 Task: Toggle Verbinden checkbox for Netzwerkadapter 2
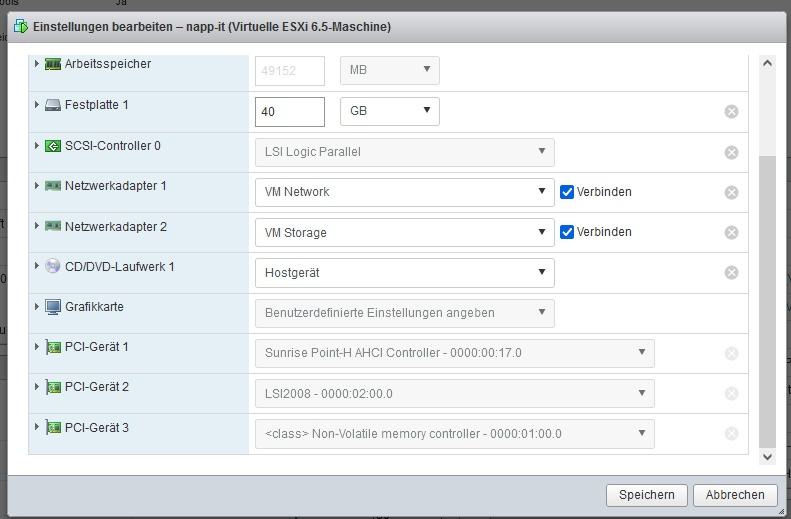567,232
